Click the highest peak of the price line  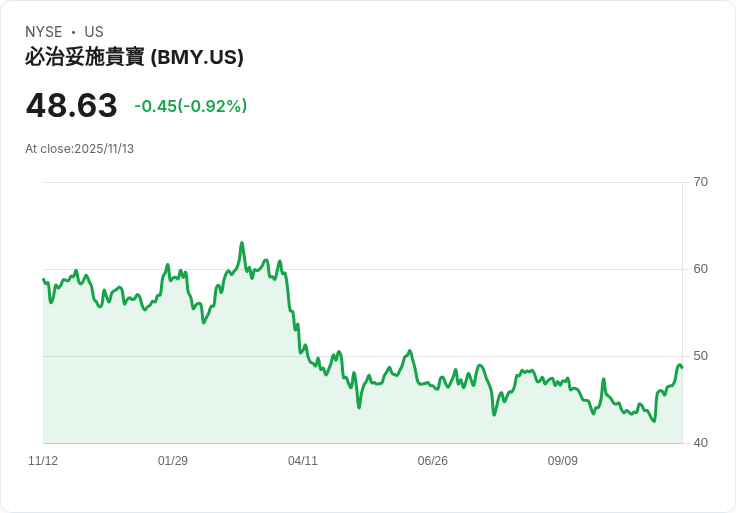(242, 243)
